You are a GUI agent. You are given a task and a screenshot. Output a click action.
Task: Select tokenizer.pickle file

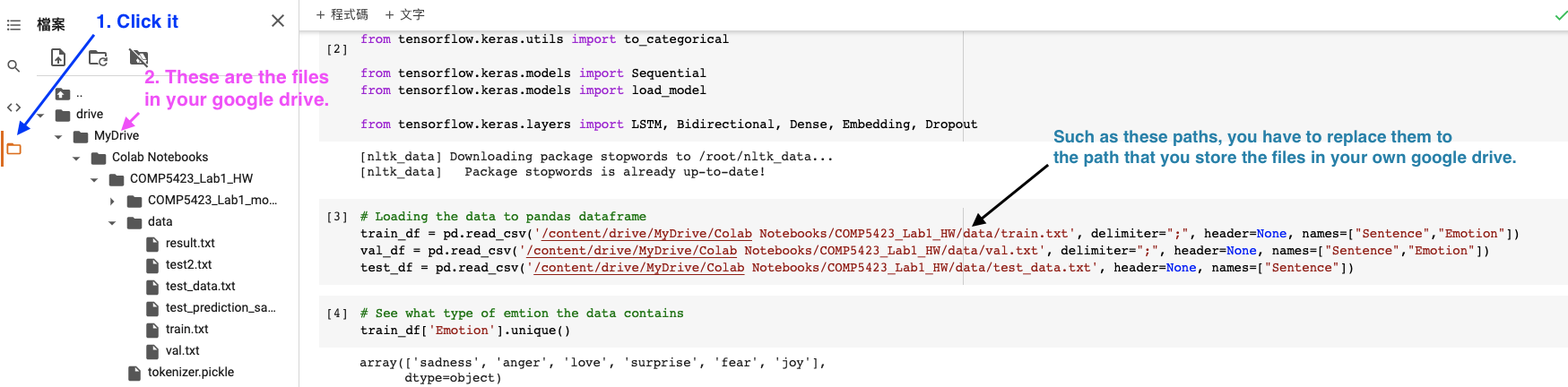tap(190, 372)
